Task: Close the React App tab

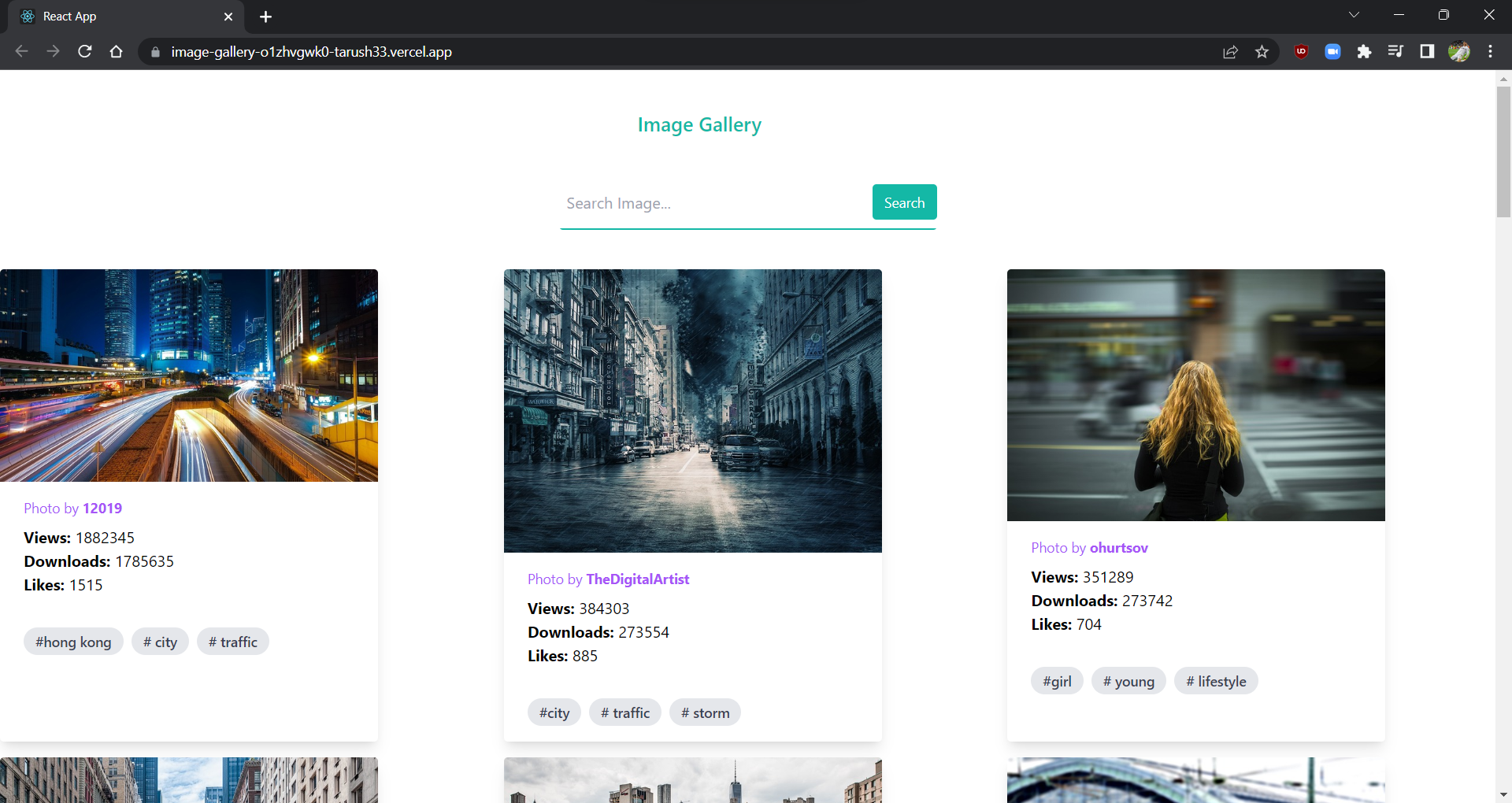Action: coord(228,17)
